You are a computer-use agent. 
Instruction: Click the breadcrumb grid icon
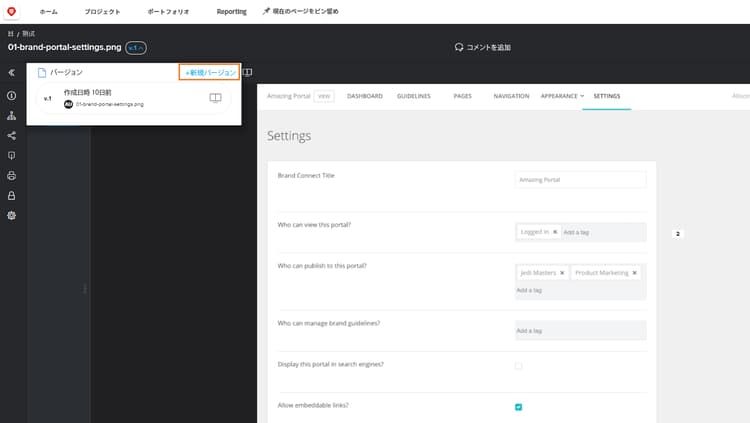coord(11,33)
